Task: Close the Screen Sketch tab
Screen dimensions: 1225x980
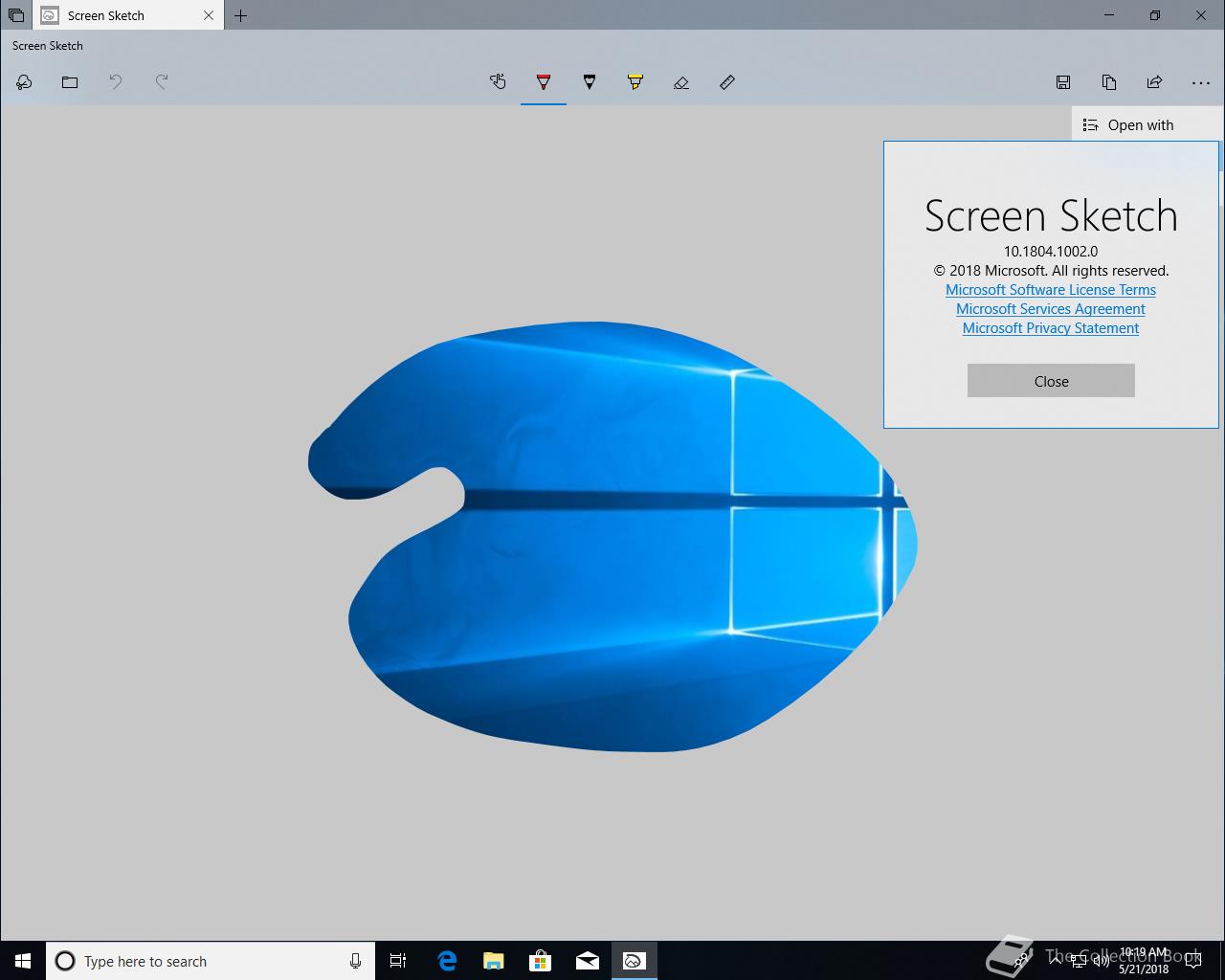Action: 209,15
